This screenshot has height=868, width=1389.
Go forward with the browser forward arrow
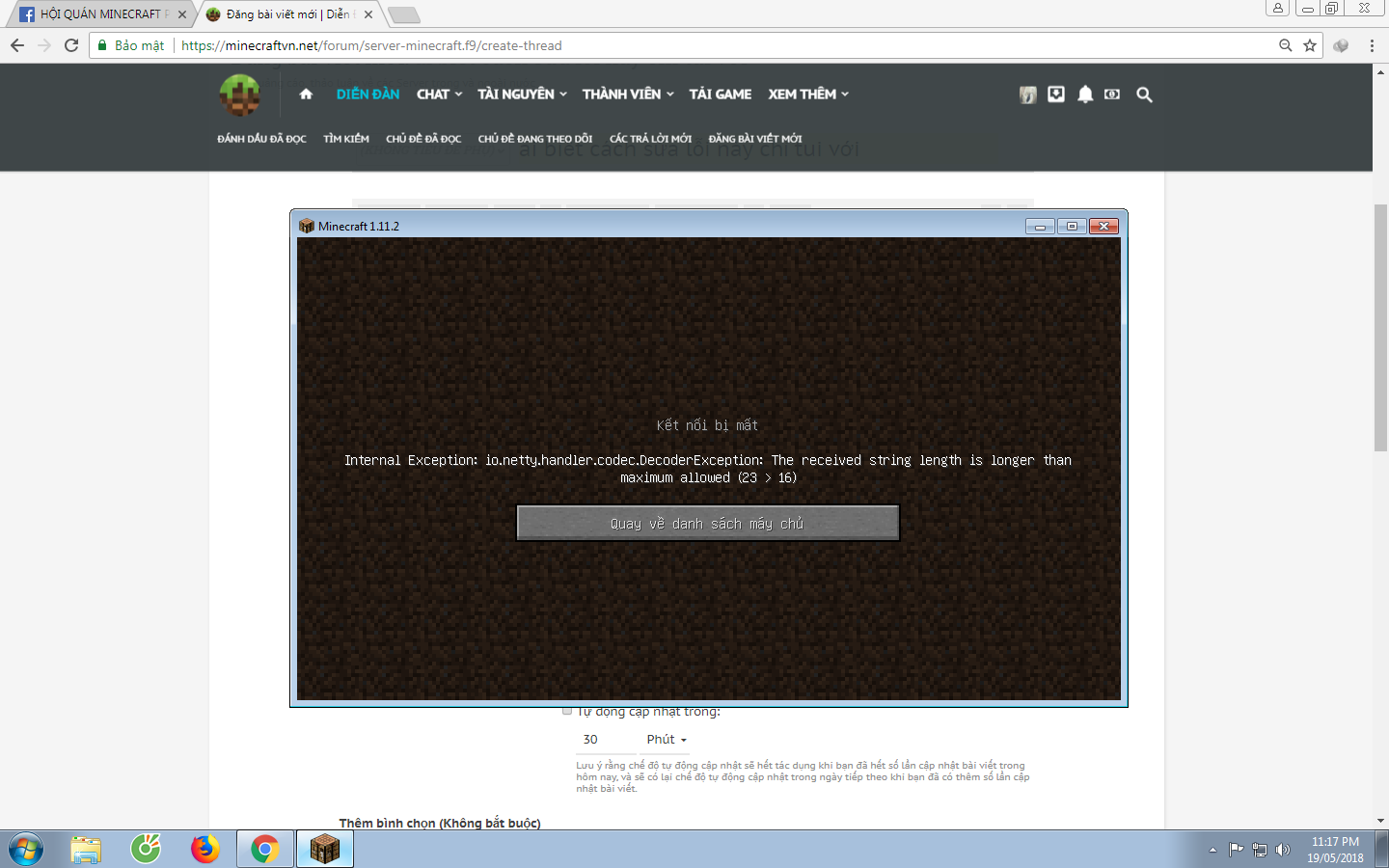(x=44, y=45)
